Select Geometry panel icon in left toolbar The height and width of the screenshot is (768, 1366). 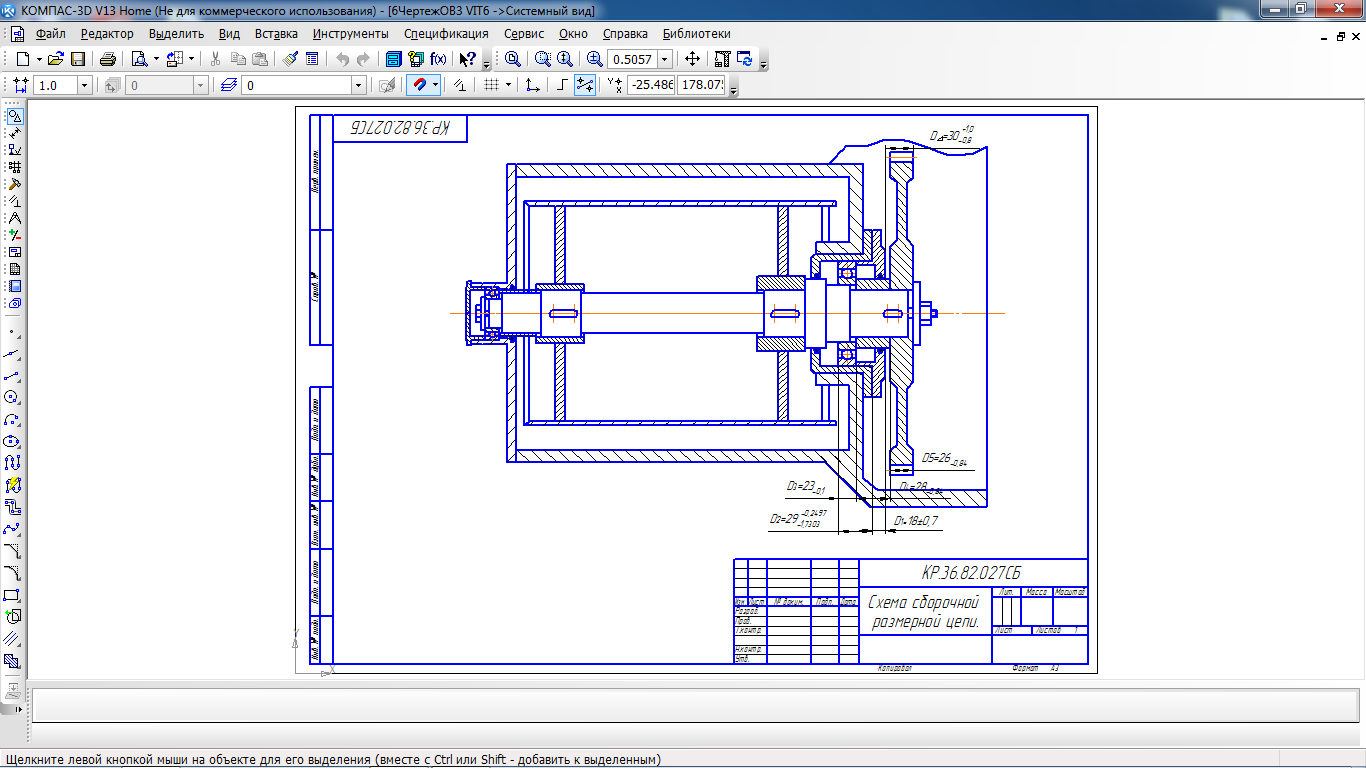(x=14, y=116)
